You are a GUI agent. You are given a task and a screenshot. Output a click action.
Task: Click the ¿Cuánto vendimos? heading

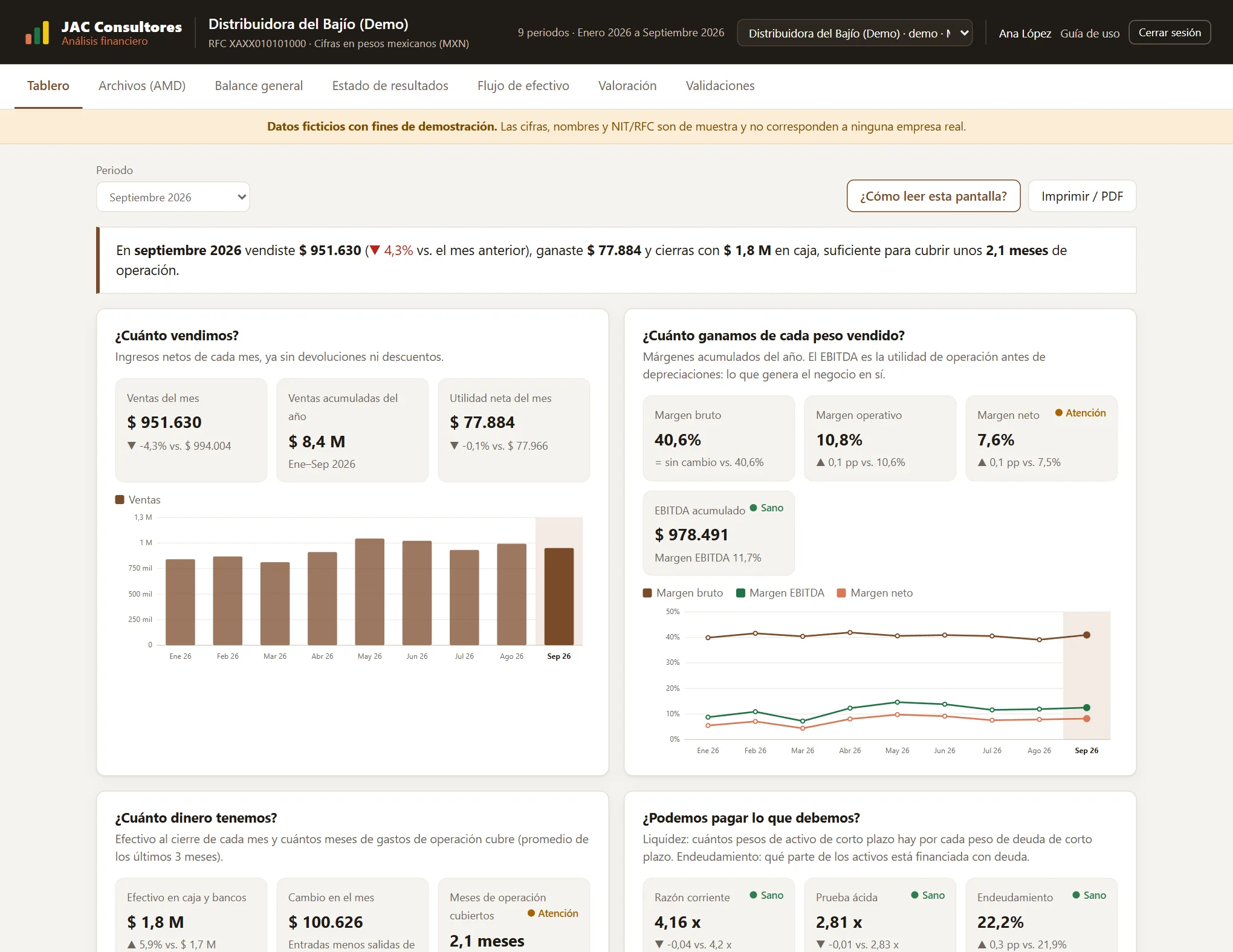[177, 335]
